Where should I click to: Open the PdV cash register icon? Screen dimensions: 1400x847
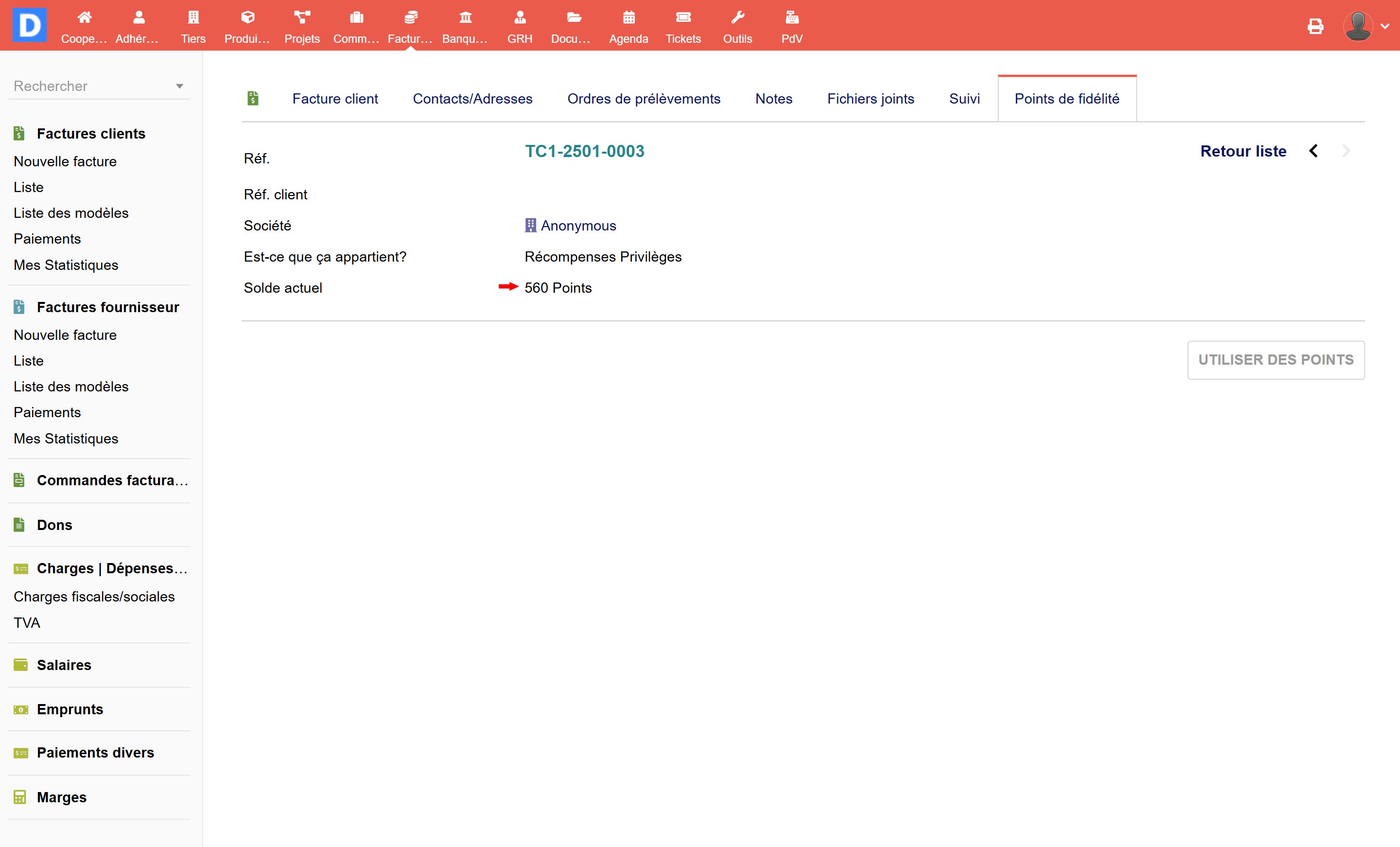click(791, 18)
